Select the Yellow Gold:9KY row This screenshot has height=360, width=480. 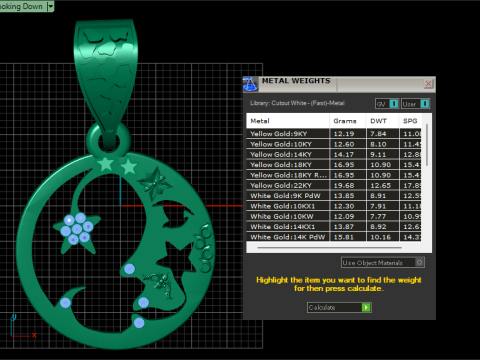pos(334,134)
